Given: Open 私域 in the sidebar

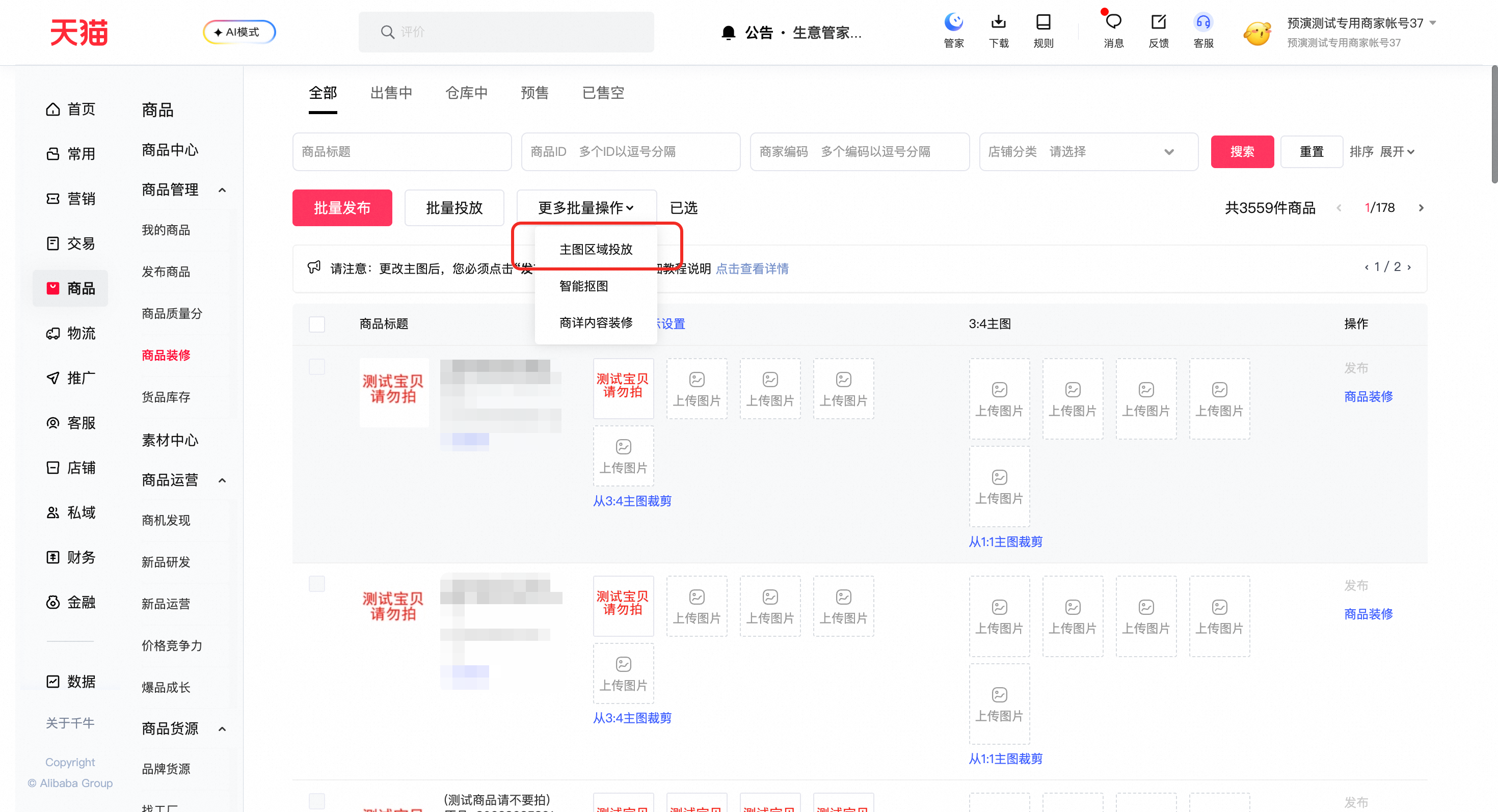Looking at the screenshot, I should (70, 512).
